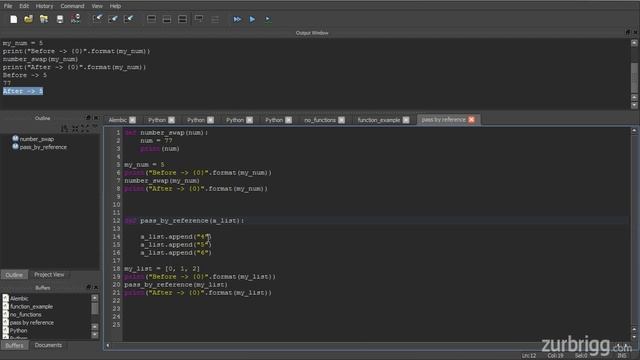Open the Edit menu
640x360 pixels.
(24, 6)
